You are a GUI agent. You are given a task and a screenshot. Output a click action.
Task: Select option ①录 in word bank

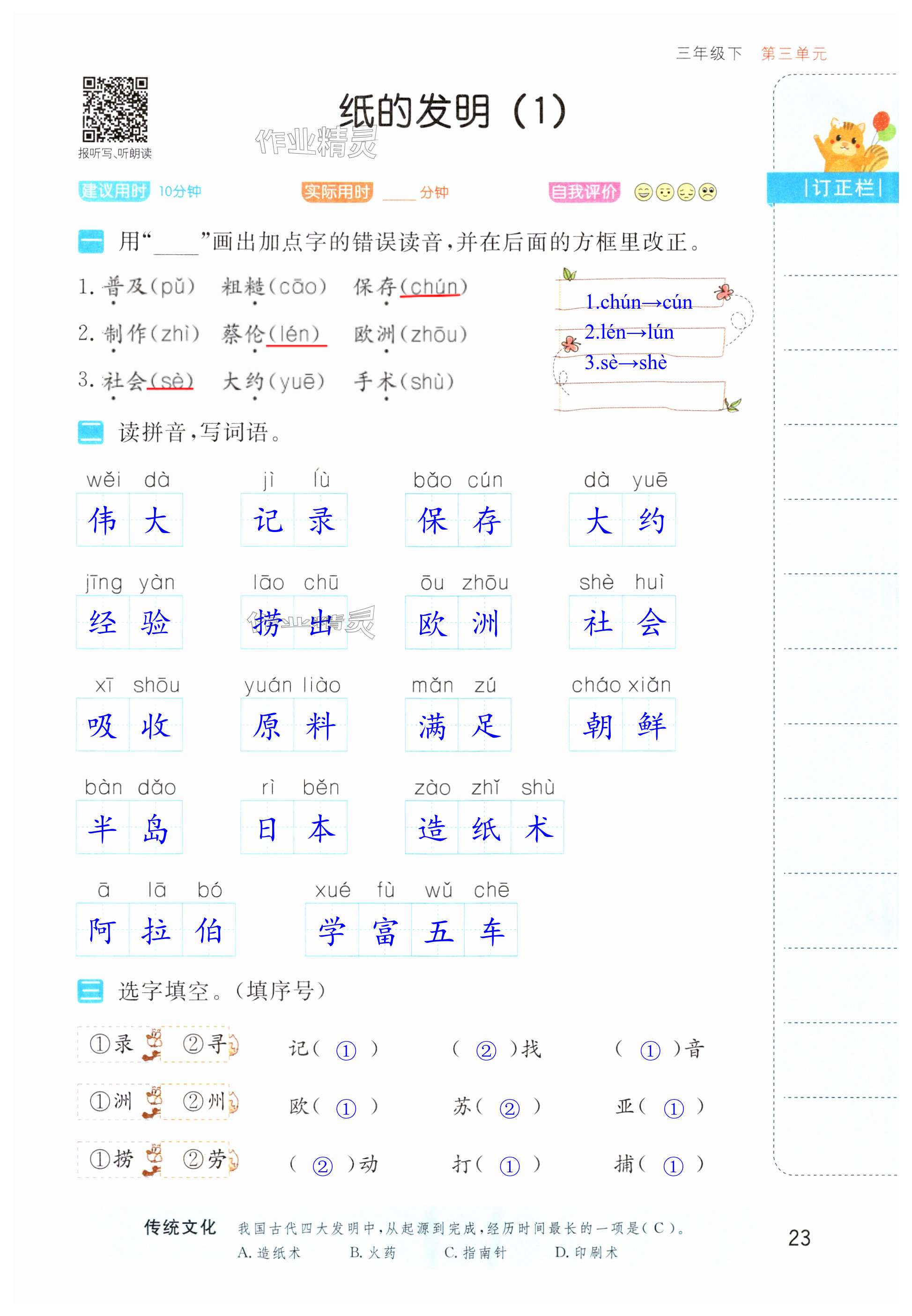point(112,1044)
